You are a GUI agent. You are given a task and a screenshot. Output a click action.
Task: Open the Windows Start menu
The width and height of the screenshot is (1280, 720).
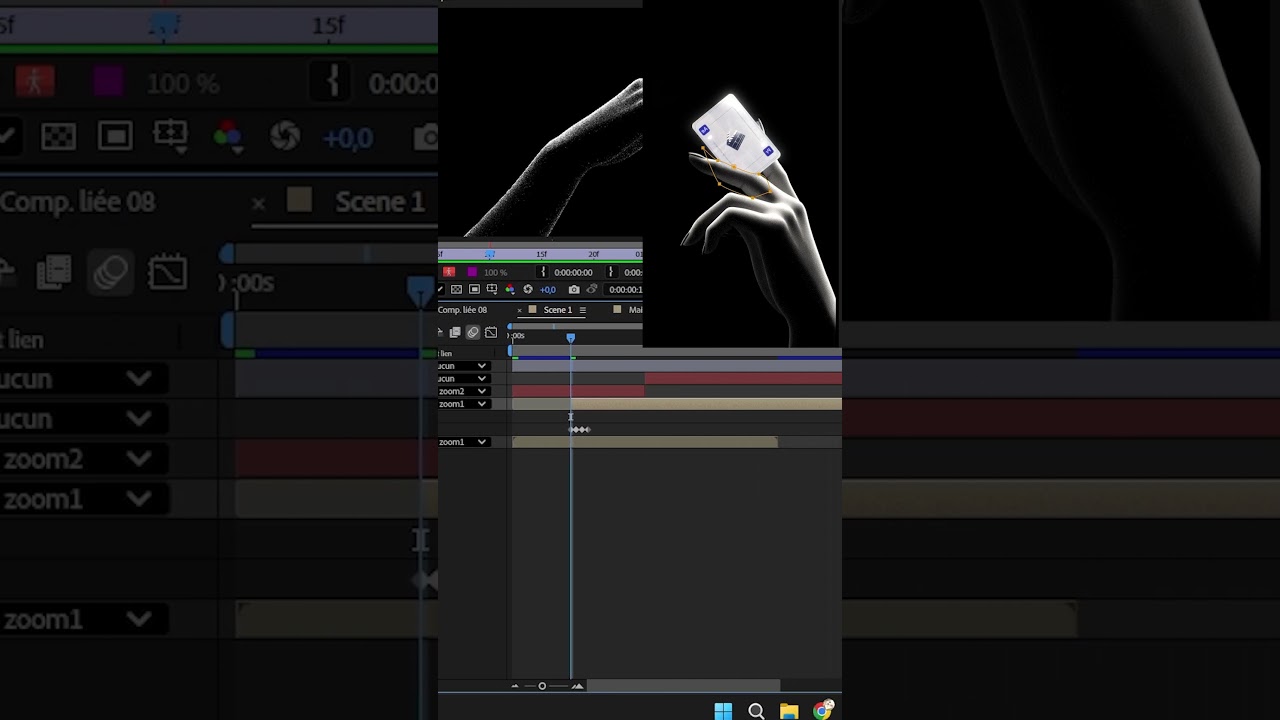pyautogui.click(x=723, y=711)
